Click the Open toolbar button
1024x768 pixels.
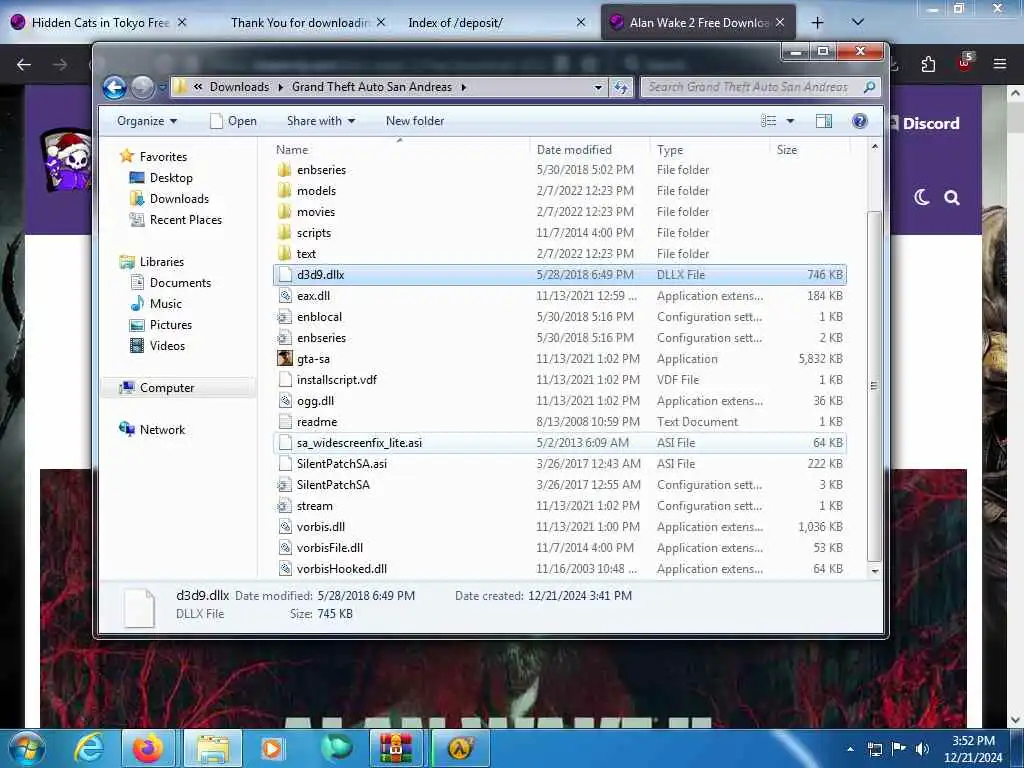234,121
